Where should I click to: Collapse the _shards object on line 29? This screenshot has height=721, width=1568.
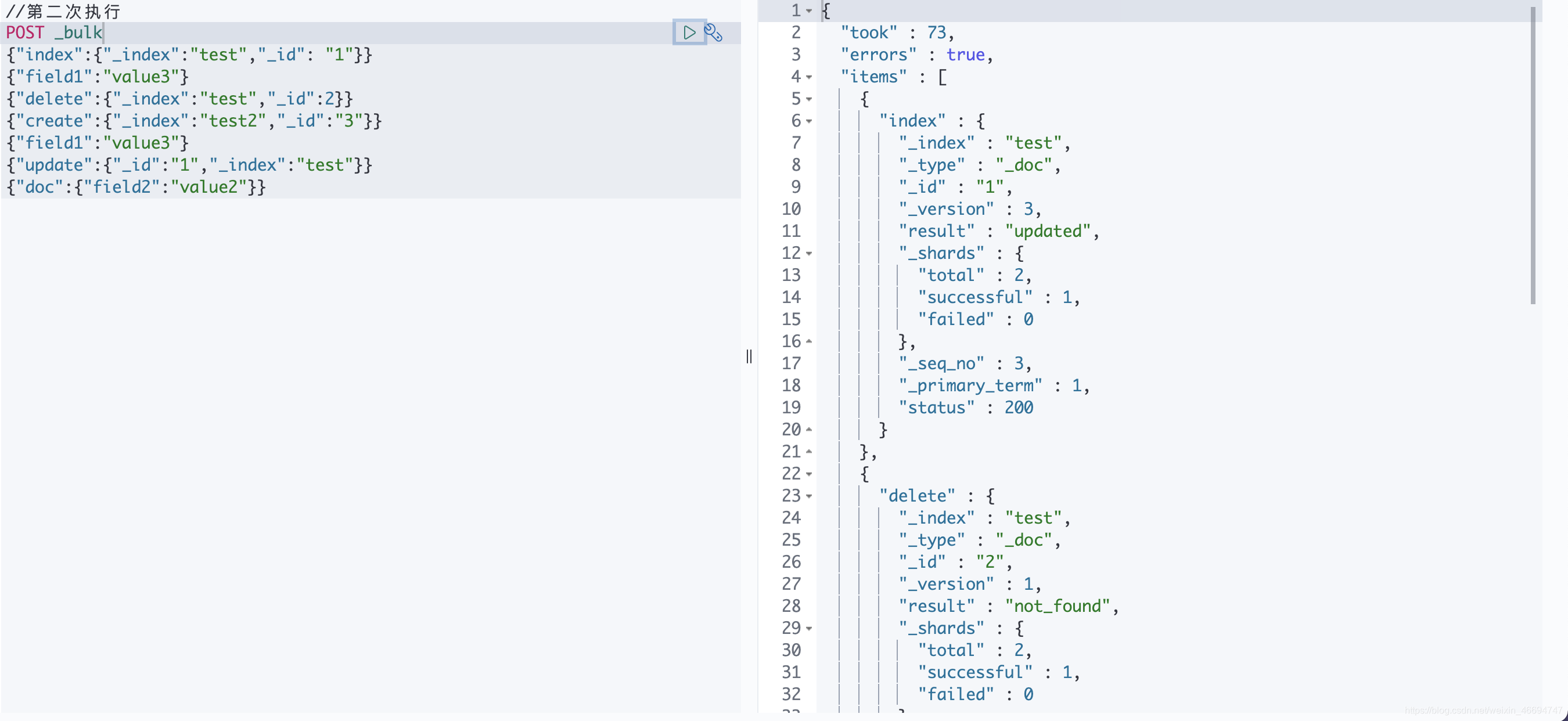(x=809, y=628)
